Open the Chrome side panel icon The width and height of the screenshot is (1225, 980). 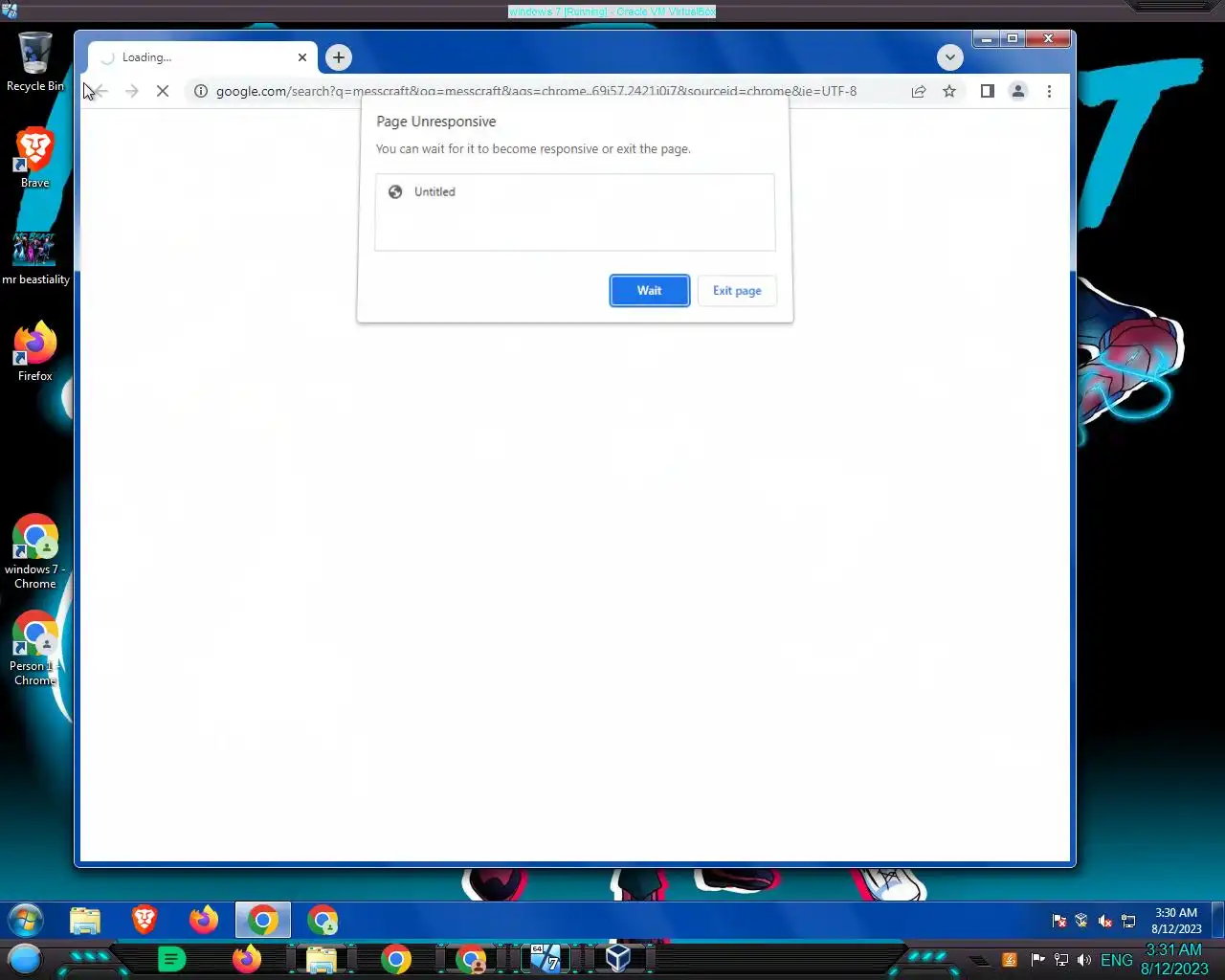(x=988, y=91)
